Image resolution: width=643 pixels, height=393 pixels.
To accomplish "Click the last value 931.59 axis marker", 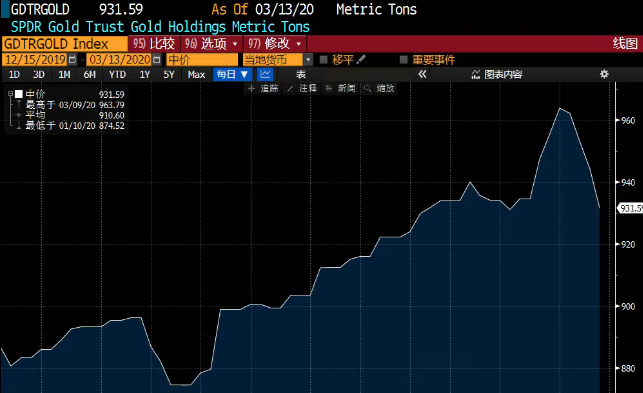I will (x=630, y=208).
